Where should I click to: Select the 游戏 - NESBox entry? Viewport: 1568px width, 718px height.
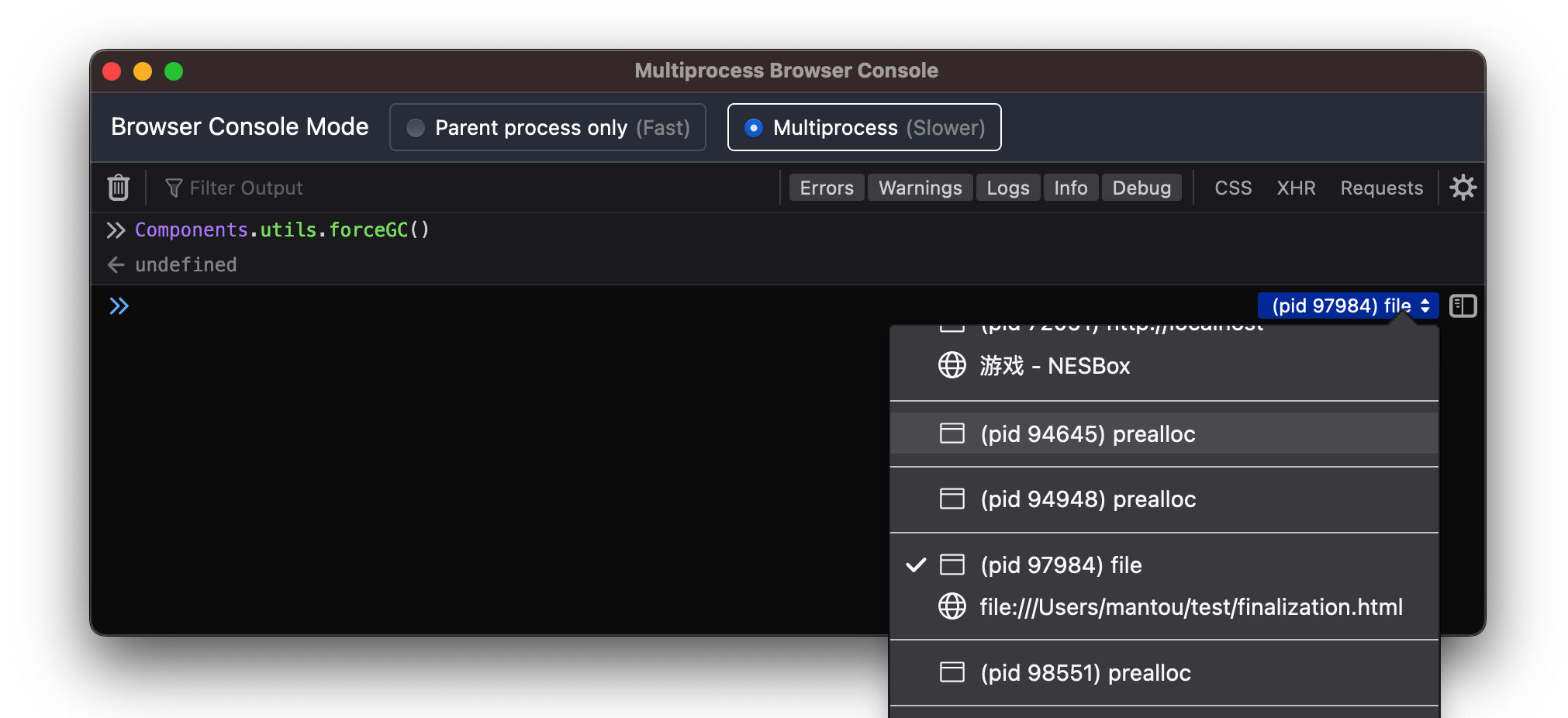click(x=1164, y=365)
